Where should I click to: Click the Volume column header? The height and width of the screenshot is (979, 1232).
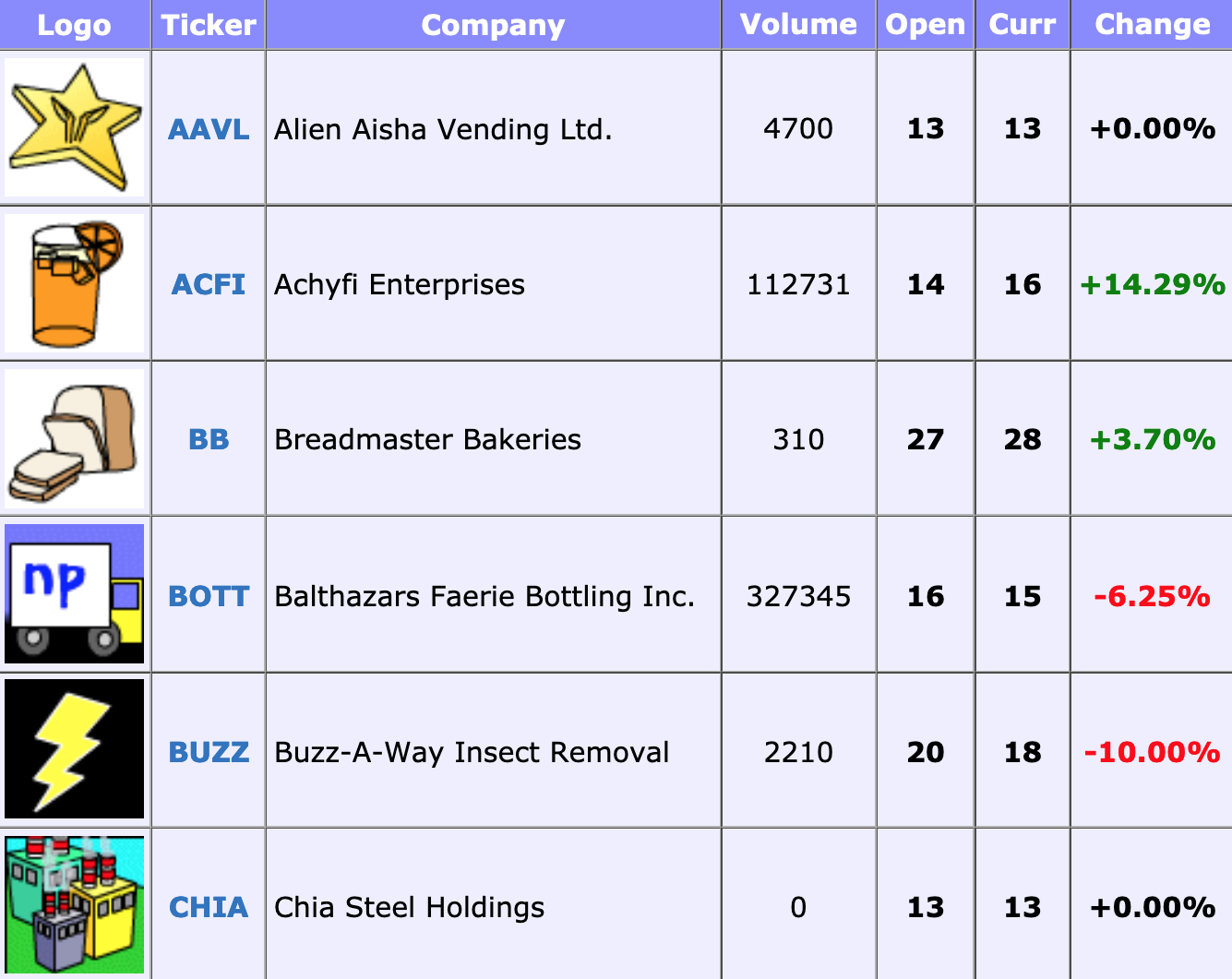click(x=798, y=24)
